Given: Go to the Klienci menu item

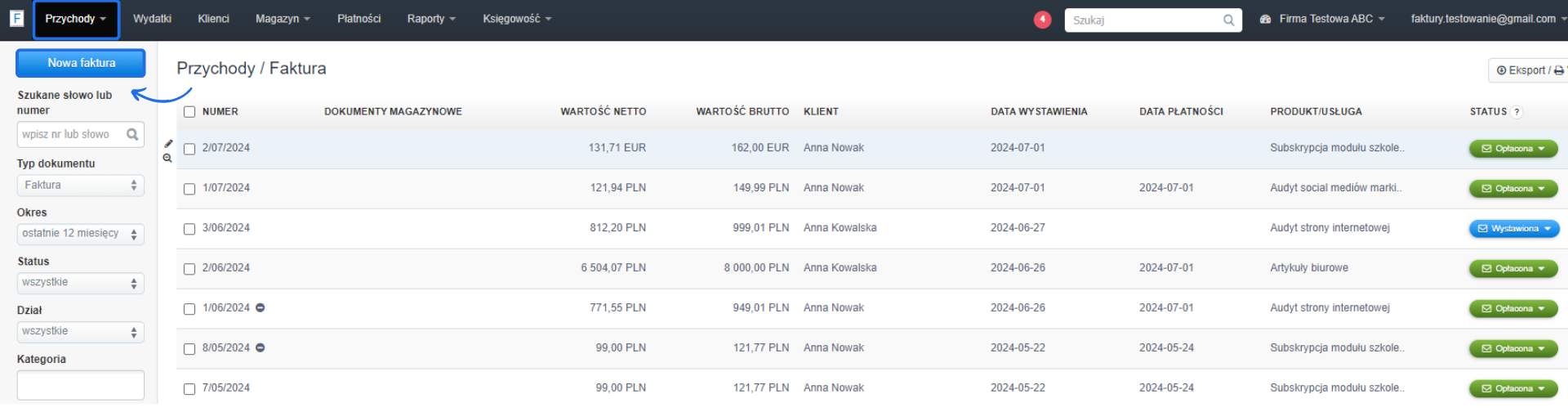Looking at the screenshot, I should 213,19.
